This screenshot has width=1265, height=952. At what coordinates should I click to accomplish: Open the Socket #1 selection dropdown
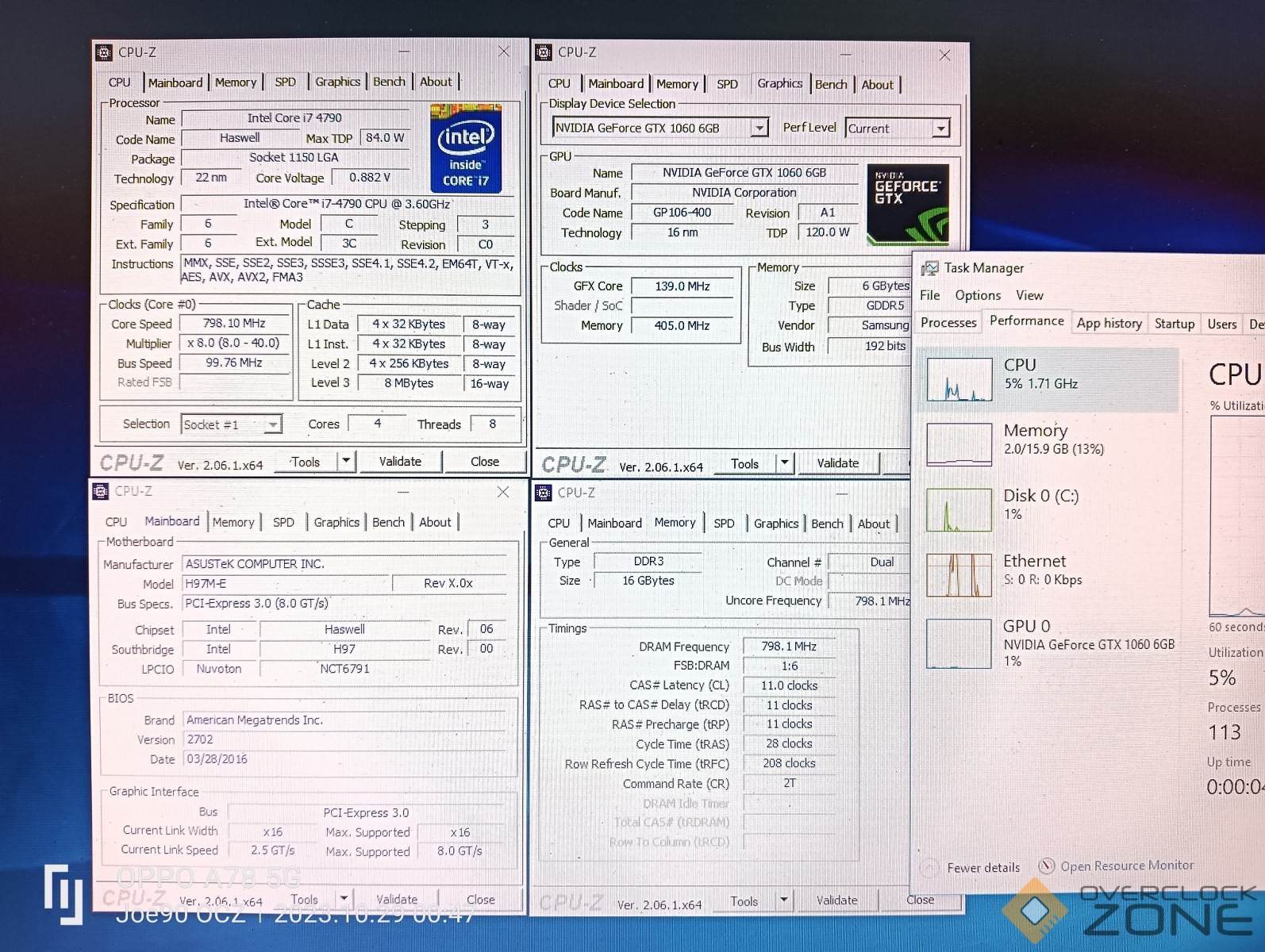pyautogui.click(x=272, y=425)
